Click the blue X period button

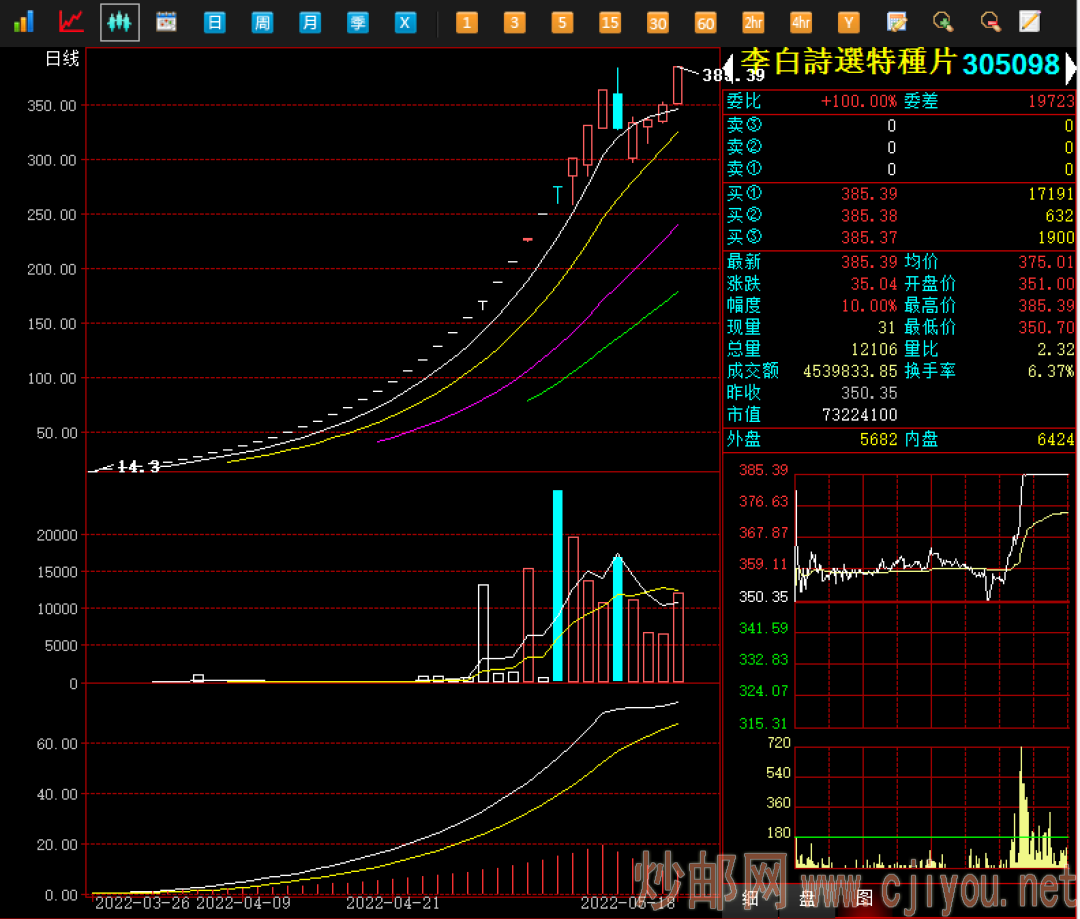pos(405,22)
